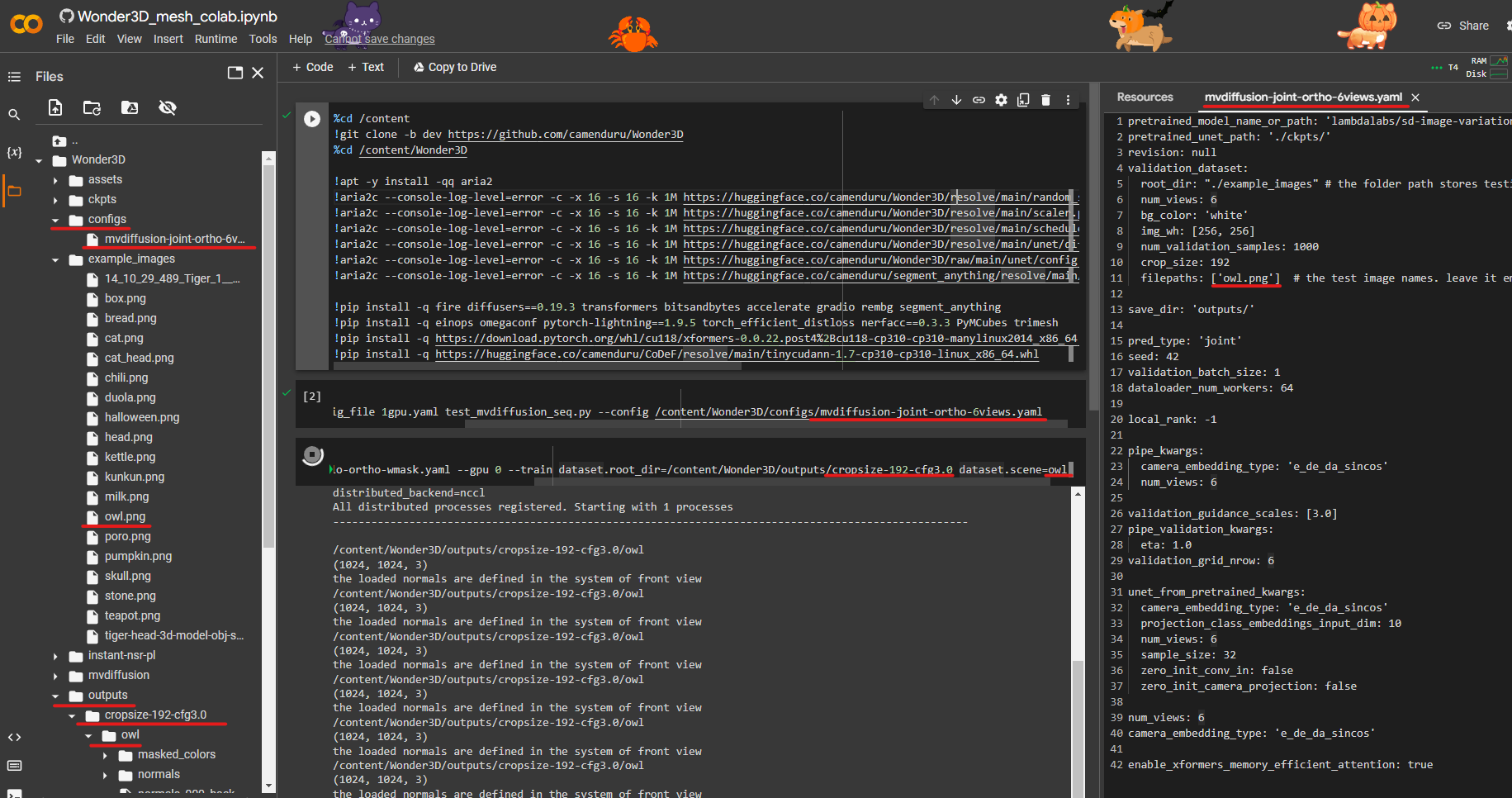Click Copy to Drive button

[x=455, y=67]
